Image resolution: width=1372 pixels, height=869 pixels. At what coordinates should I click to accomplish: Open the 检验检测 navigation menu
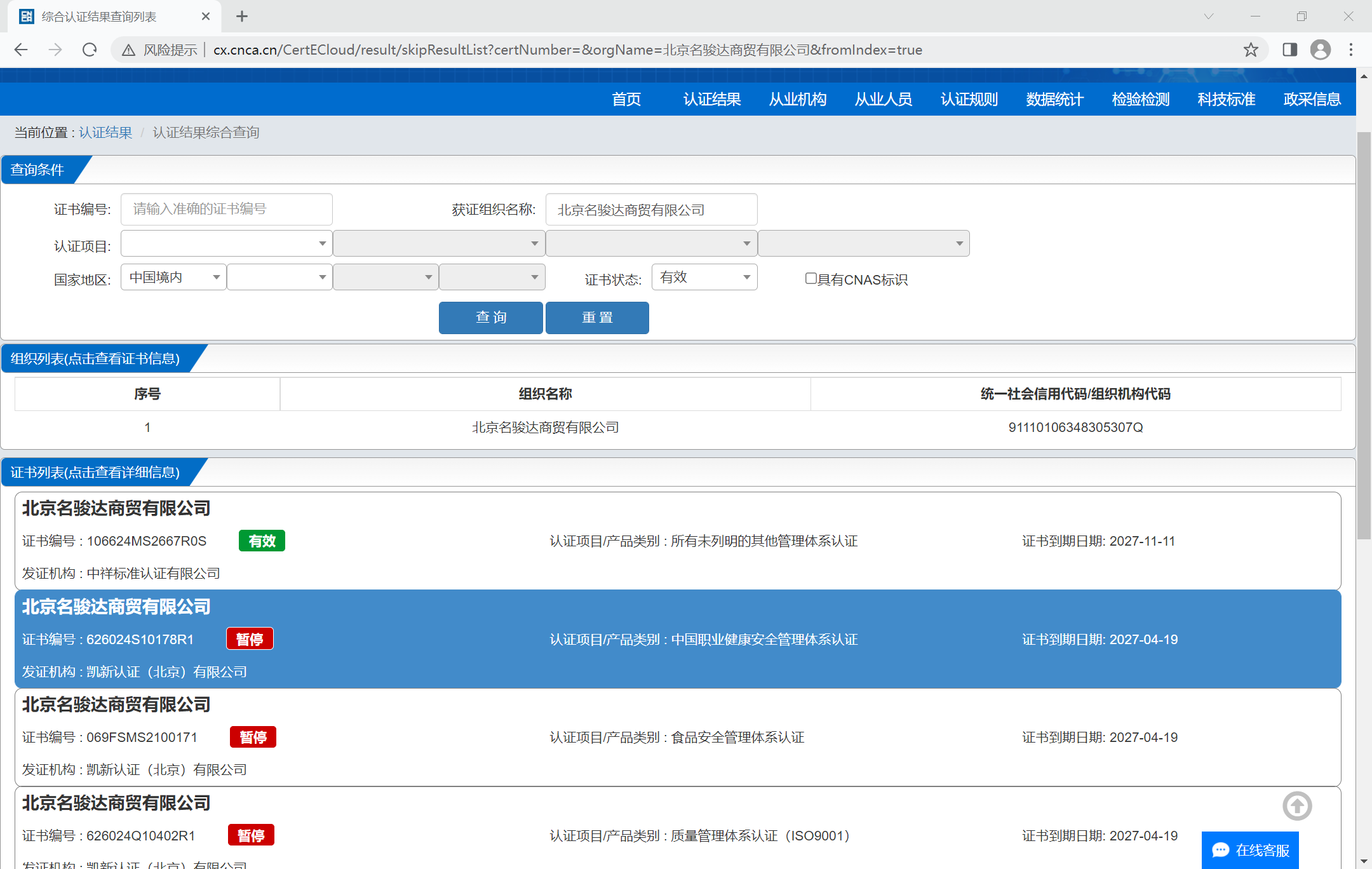click(1141, 99)
